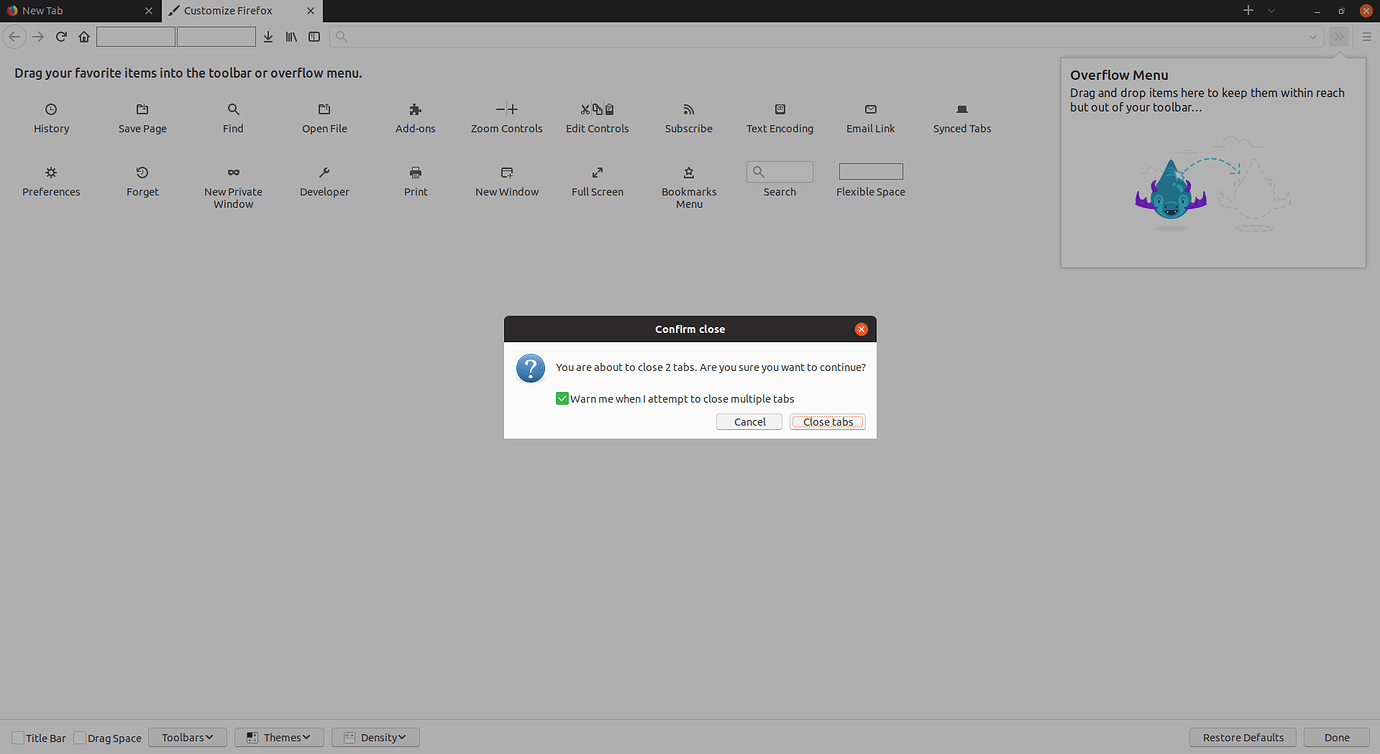Viewport: 1380px width, 754px height.
Task: Click the Library icon in the toolbar
Action: click(x=291, y=36)
